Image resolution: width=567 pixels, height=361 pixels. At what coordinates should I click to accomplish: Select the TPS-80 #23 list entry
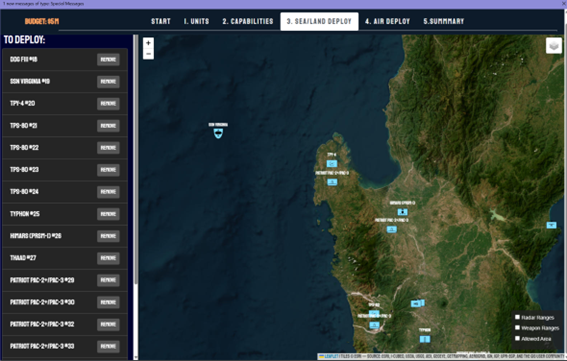(65, 170)
